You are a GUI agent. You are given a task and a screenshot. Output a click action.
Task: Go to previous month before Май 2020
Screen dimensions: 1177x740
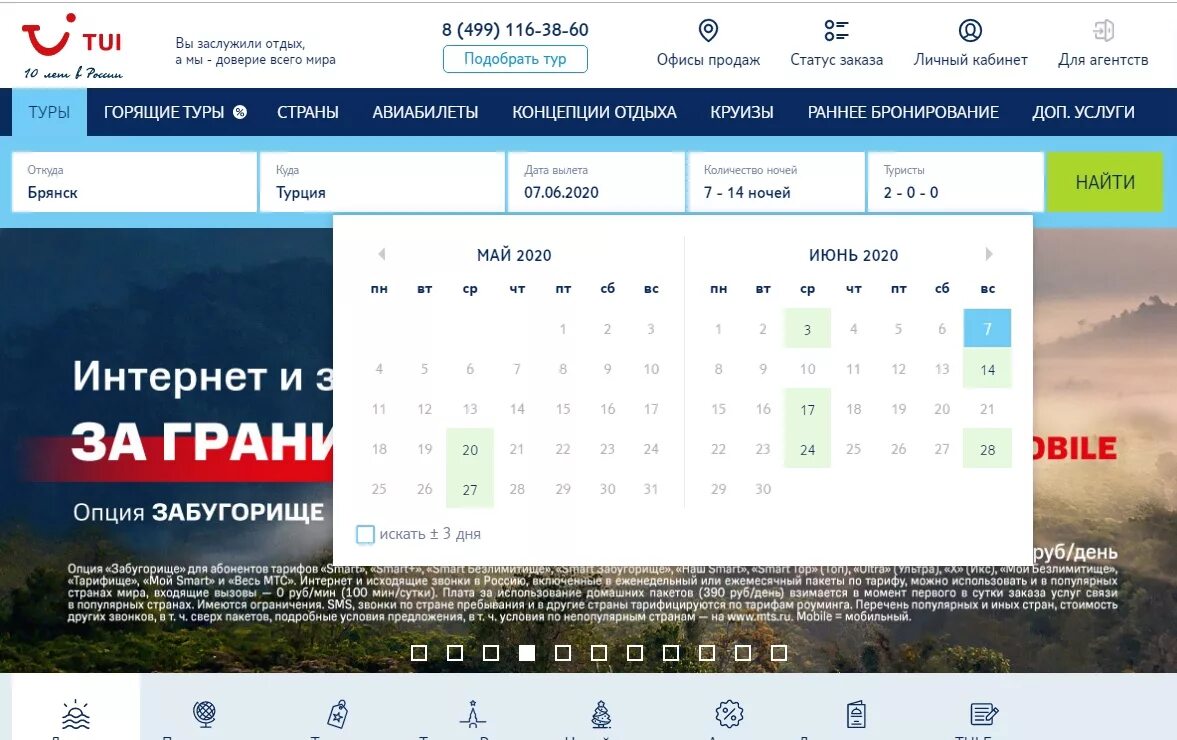pos(381,254)
